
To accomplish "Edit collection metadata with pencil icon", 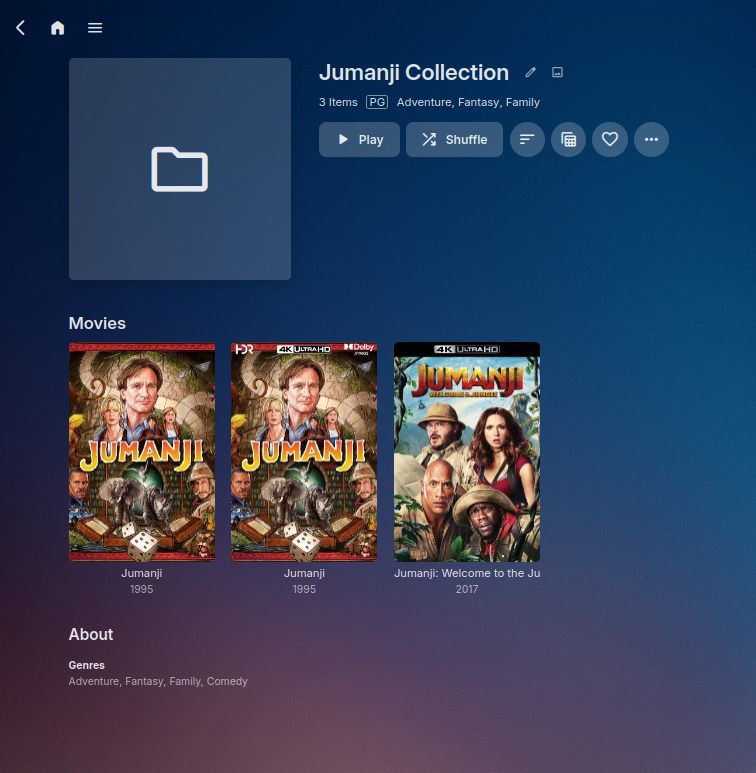I will [530, 72].
